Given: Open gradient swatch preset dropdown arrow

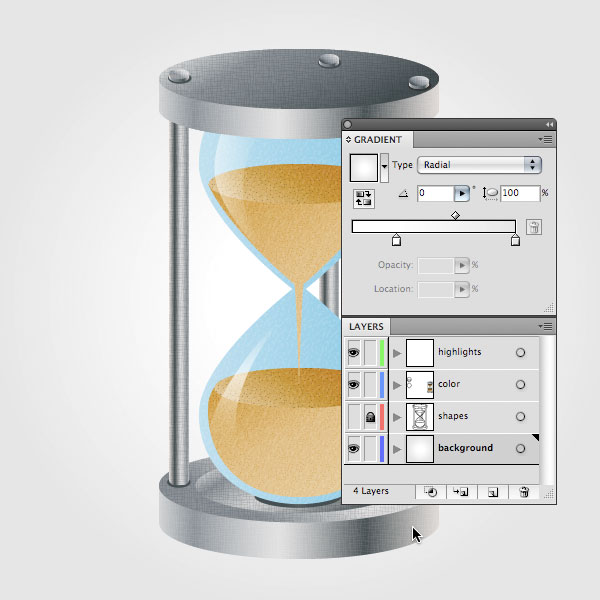Looking at the screenshot, I should (384, 167).
